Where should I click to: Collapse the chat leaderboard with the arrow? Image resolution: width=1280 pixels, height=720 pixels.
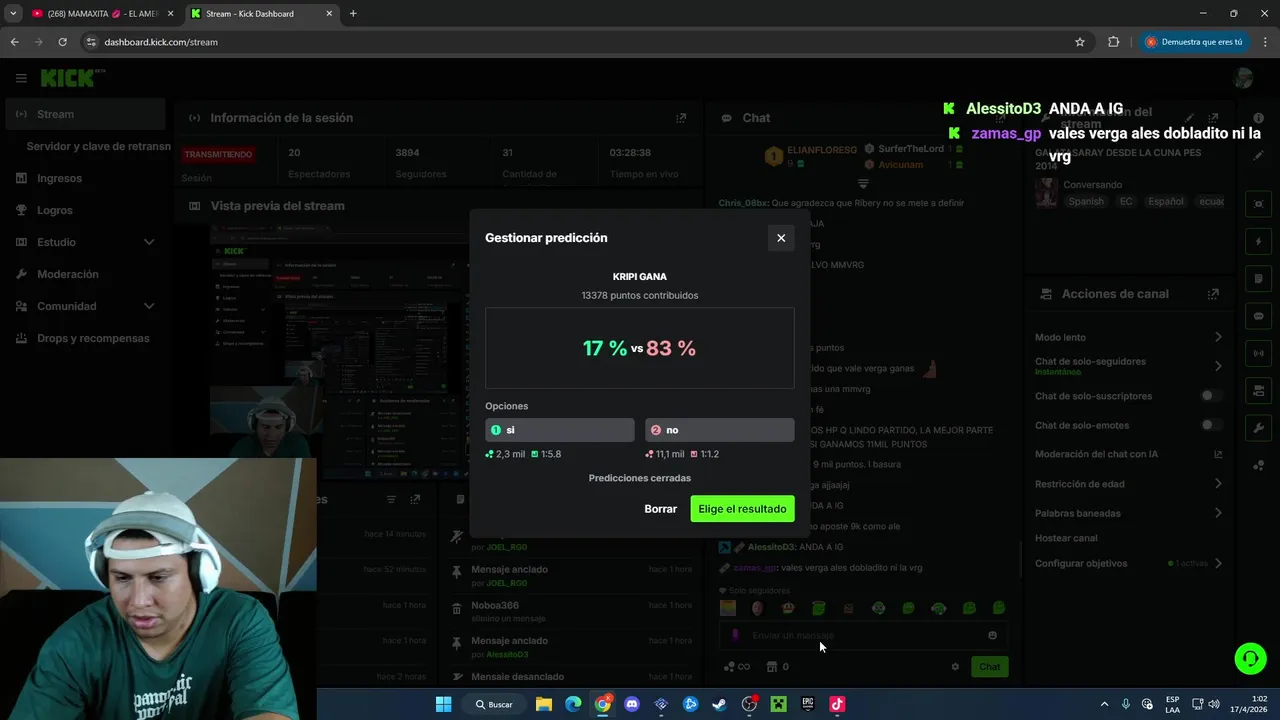[863, 184]
